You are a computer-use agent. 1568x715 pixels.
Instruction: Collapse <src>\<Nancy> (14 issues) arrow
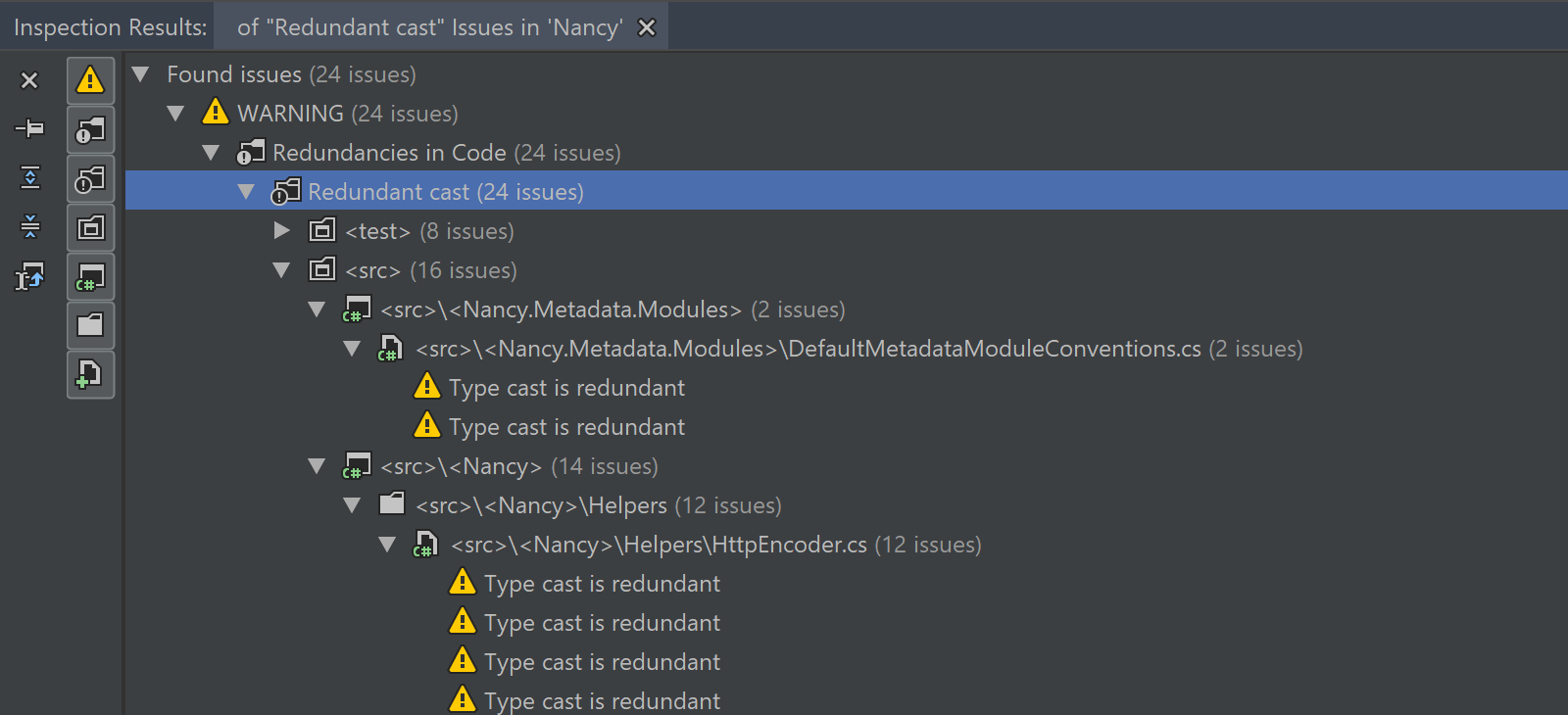pyautogui.click(x=317, y=466)
